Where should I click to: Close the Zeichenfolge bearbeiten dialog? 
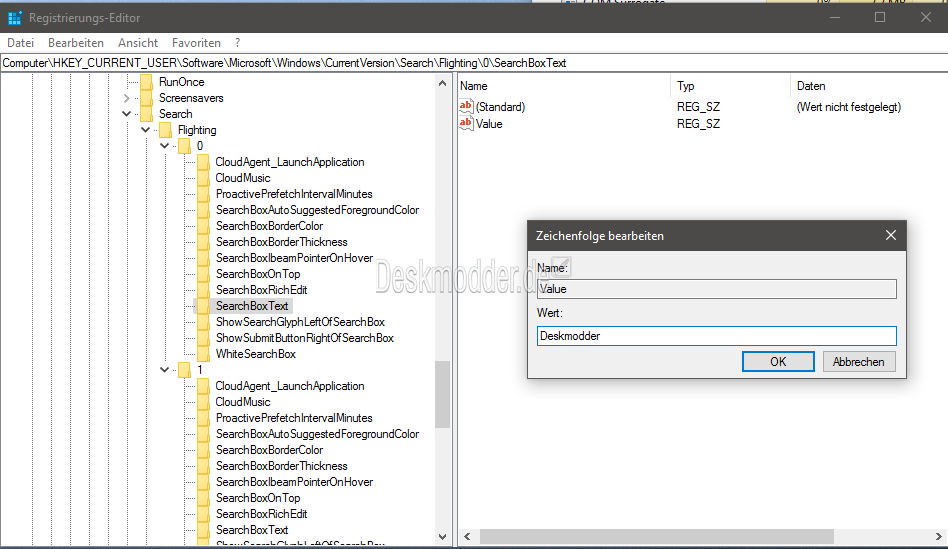[891, 235]
